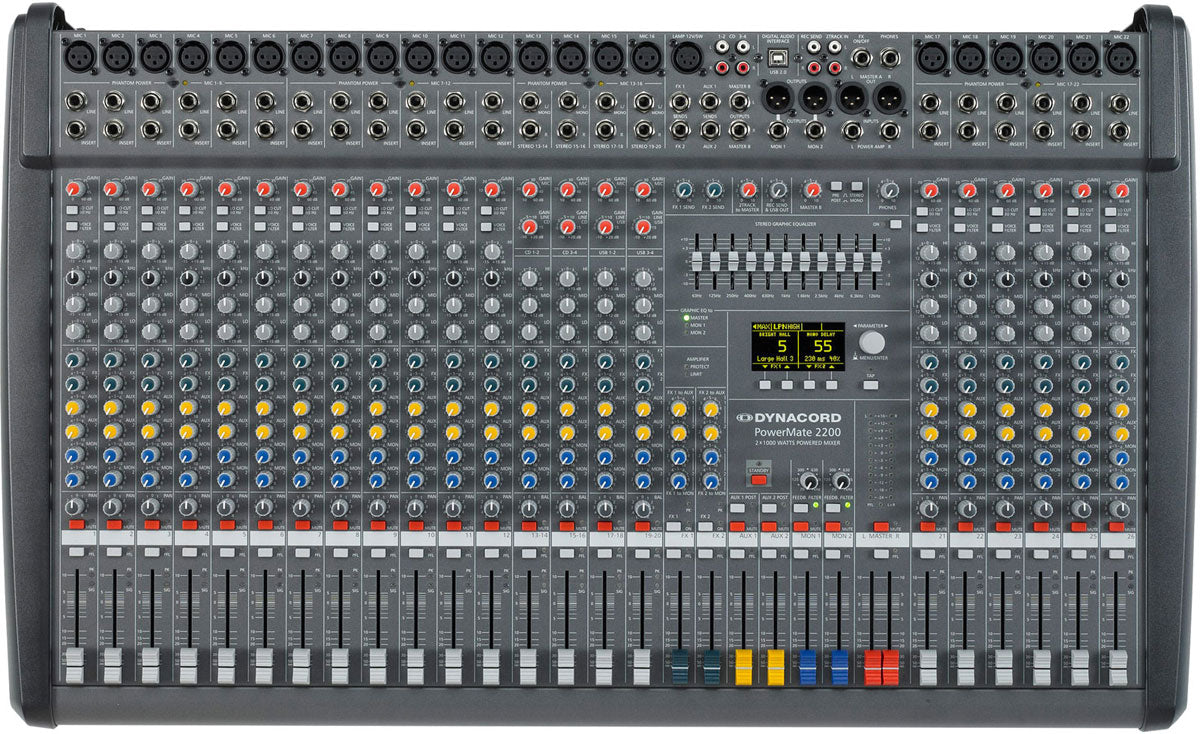Viewport: 1200px width, 734px height.
Task: Click the LAMP 12V/5W socket
Action: click(x=687, y=58)
